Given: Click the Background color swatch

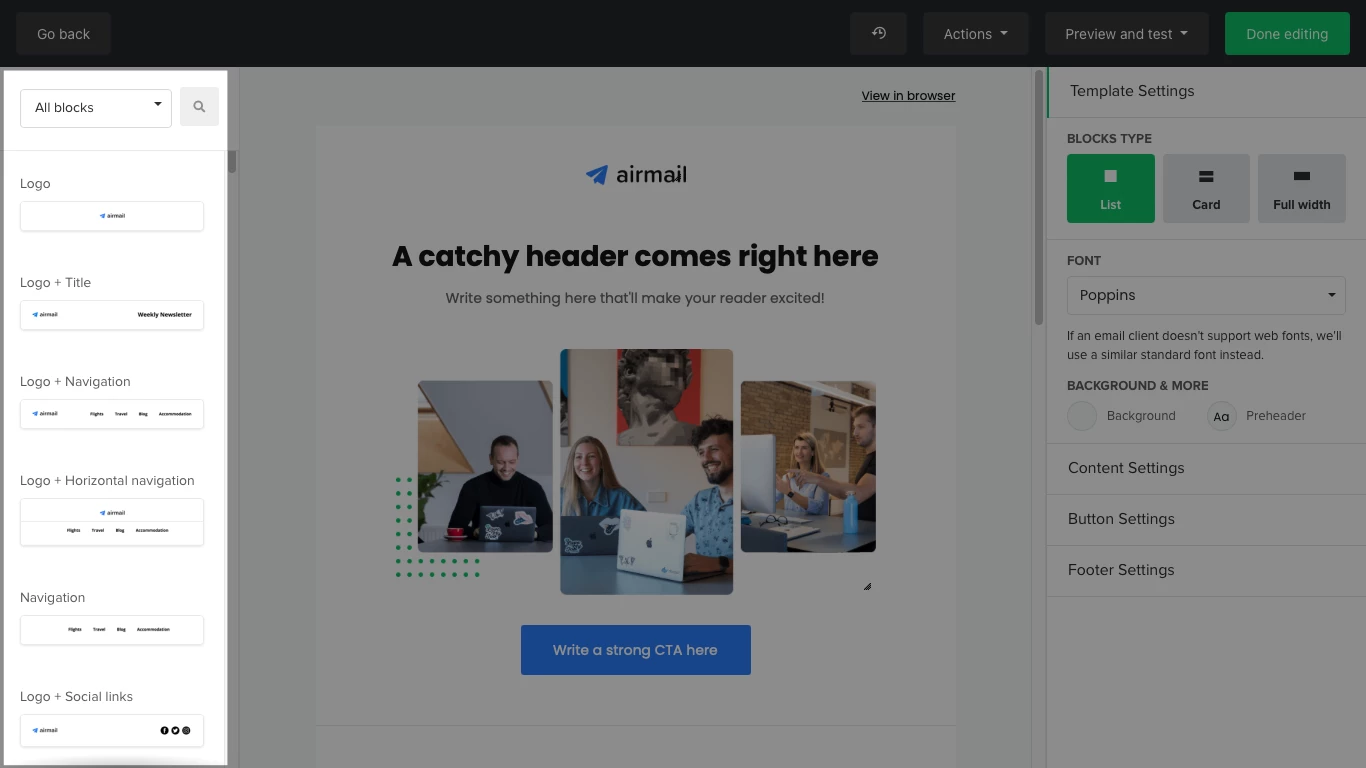Looking at the screenshot, I should (1082, 416).
